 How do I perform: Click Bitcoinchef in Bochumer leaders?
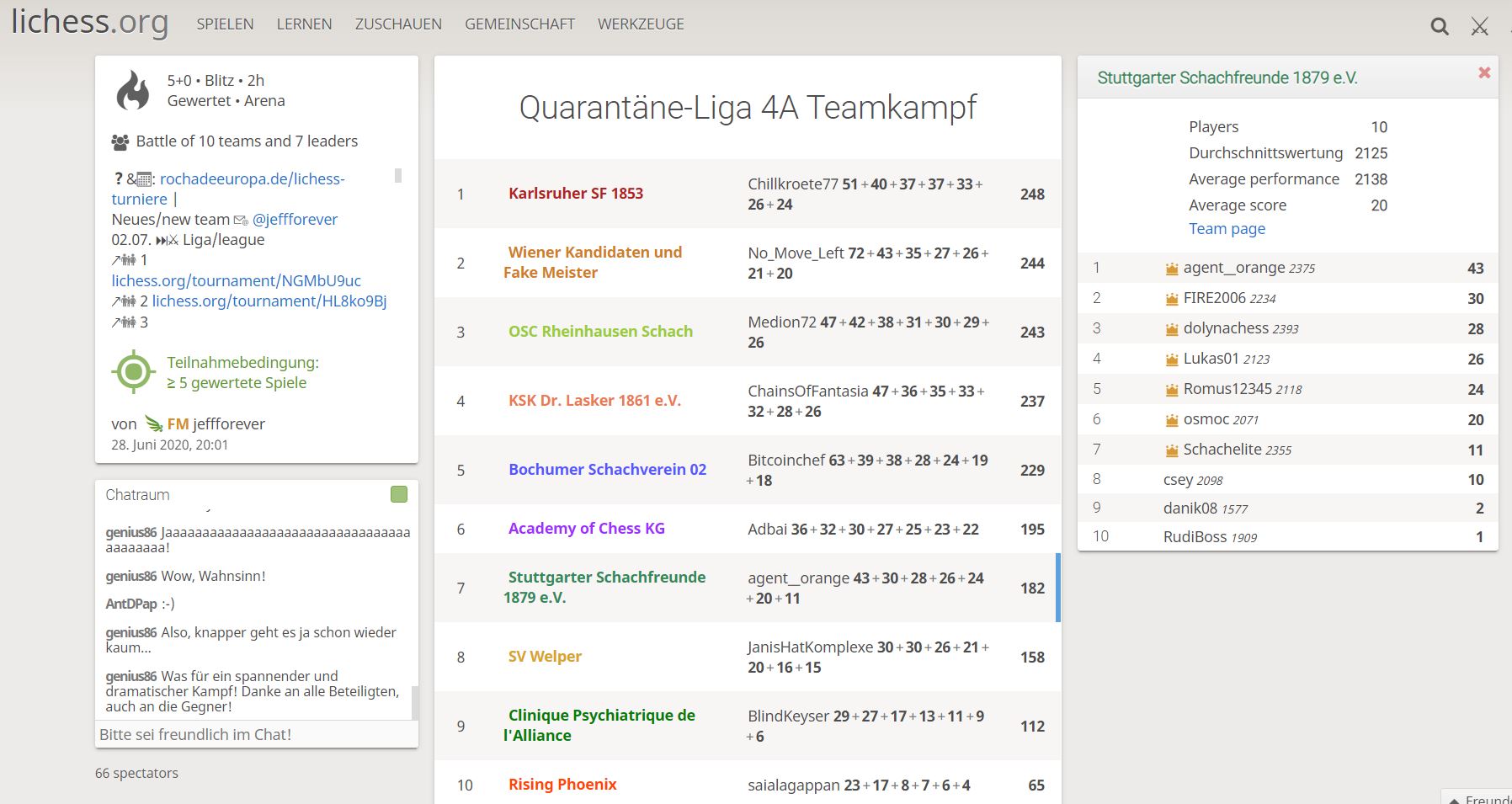coord(786,460)
